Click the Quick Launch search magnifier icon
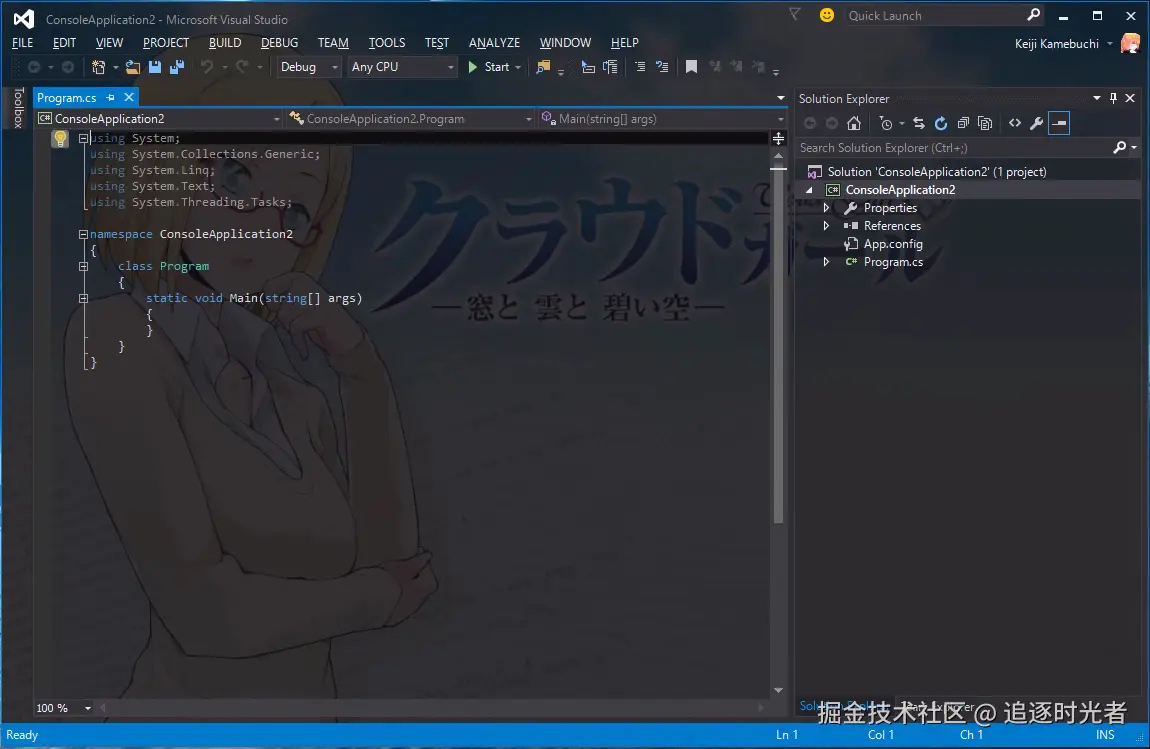Viewport: 1150px width, 749px height. 1033,15
